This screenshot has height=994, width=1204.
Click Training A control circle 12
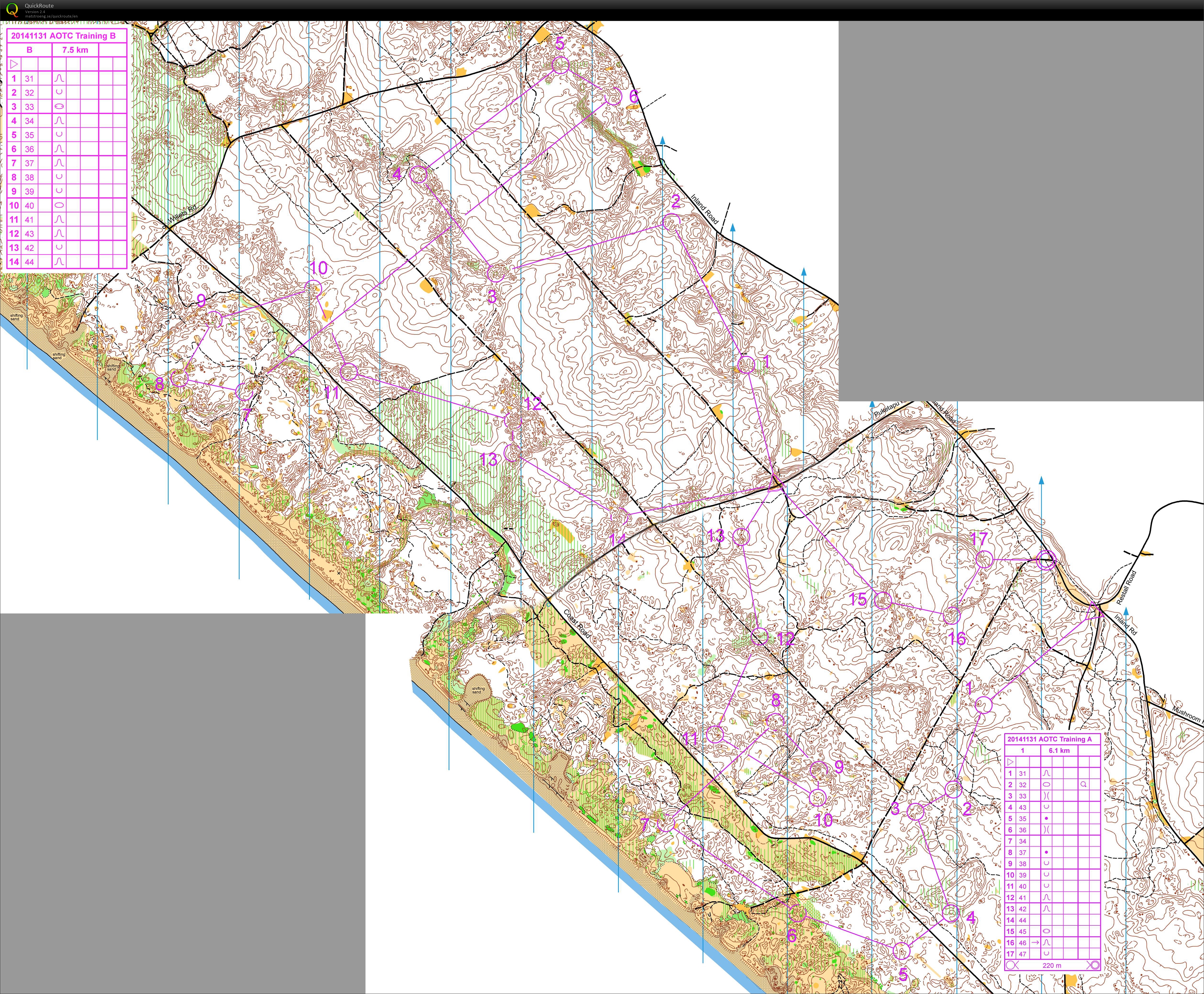click(x=760, y=636)
